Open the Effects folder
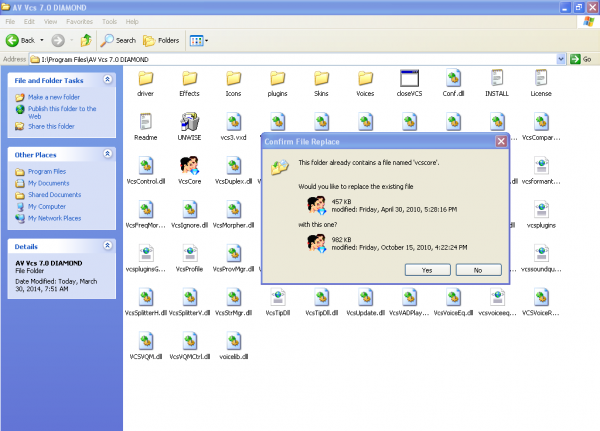The width and height of the screenshot is (600, 431). pos(189,79)
